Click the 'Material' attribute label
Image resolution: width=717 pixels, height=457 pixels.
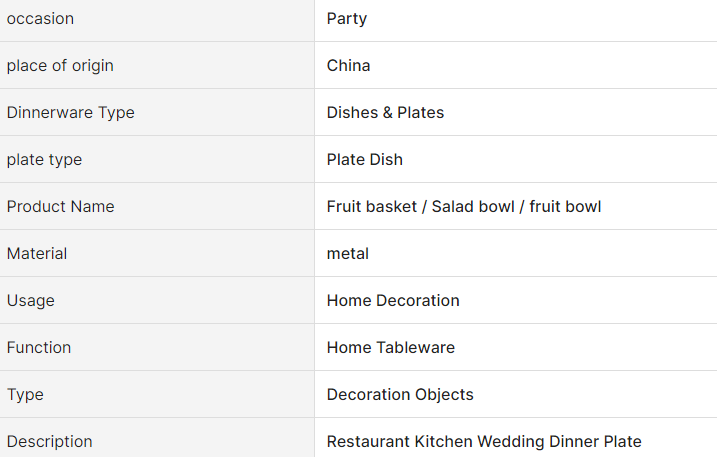[37, 254]
